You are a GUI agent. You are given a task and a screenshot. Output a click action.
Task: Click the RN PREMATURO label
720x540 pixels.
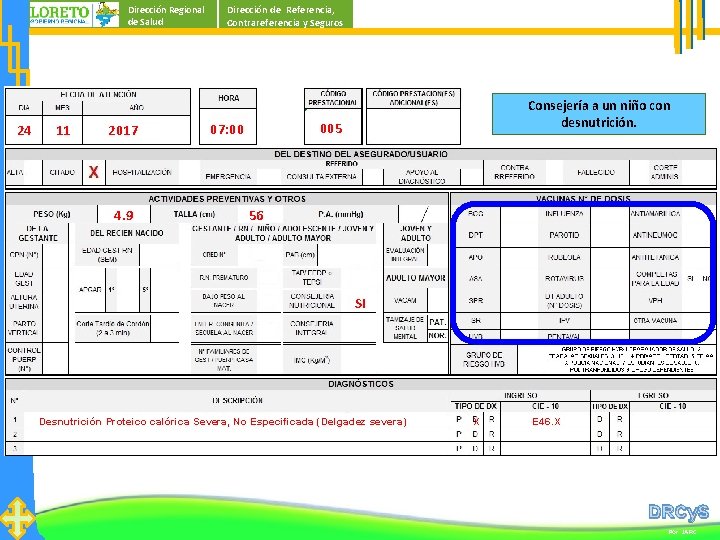(x=224, y=278)
